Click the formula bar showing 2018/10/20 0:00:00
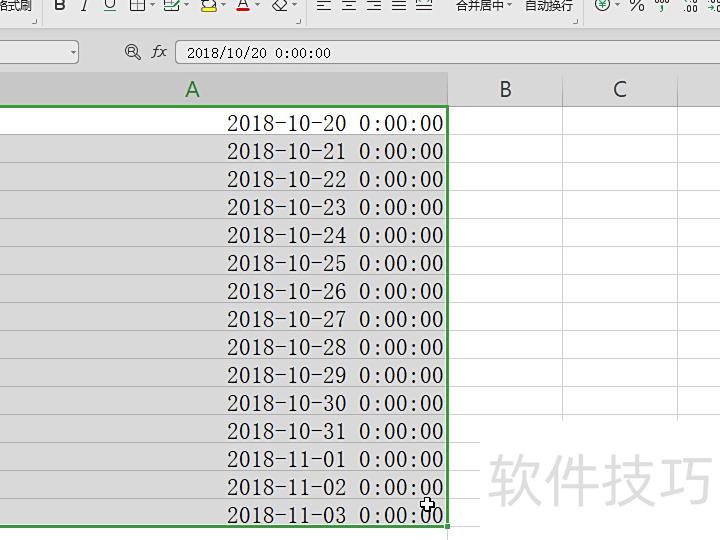 tap(447, 52)
